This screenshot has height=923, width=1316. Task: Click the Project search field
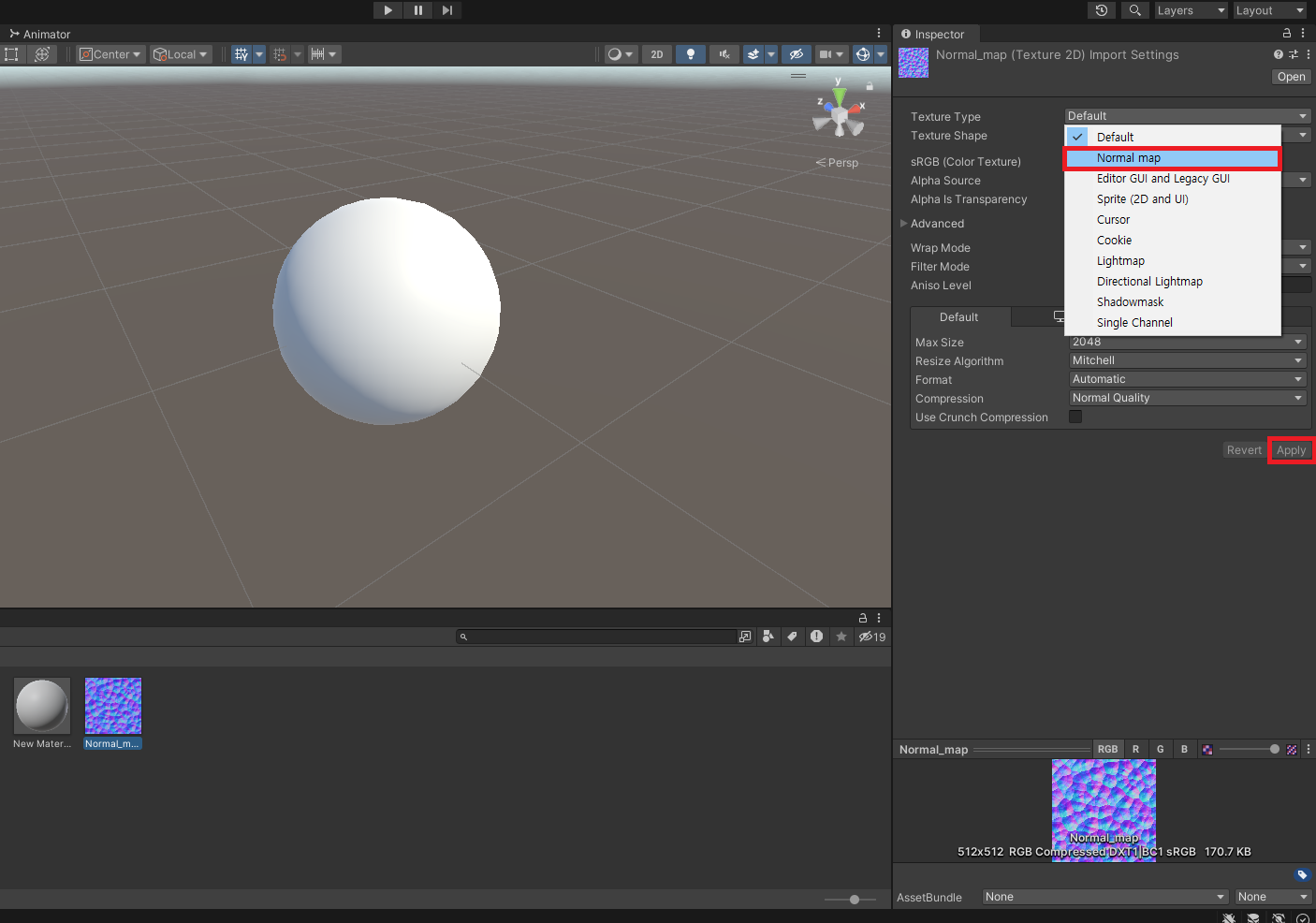click(596, 637)
